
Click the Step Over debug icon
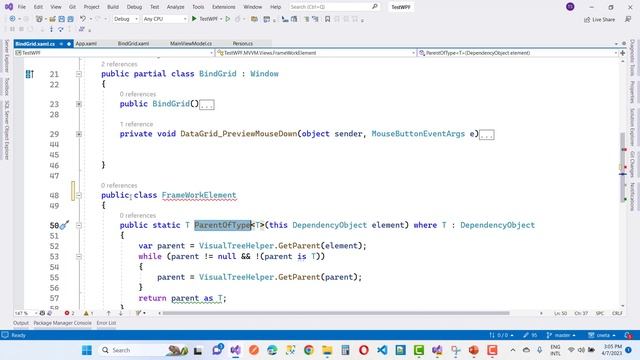[61, 29]
